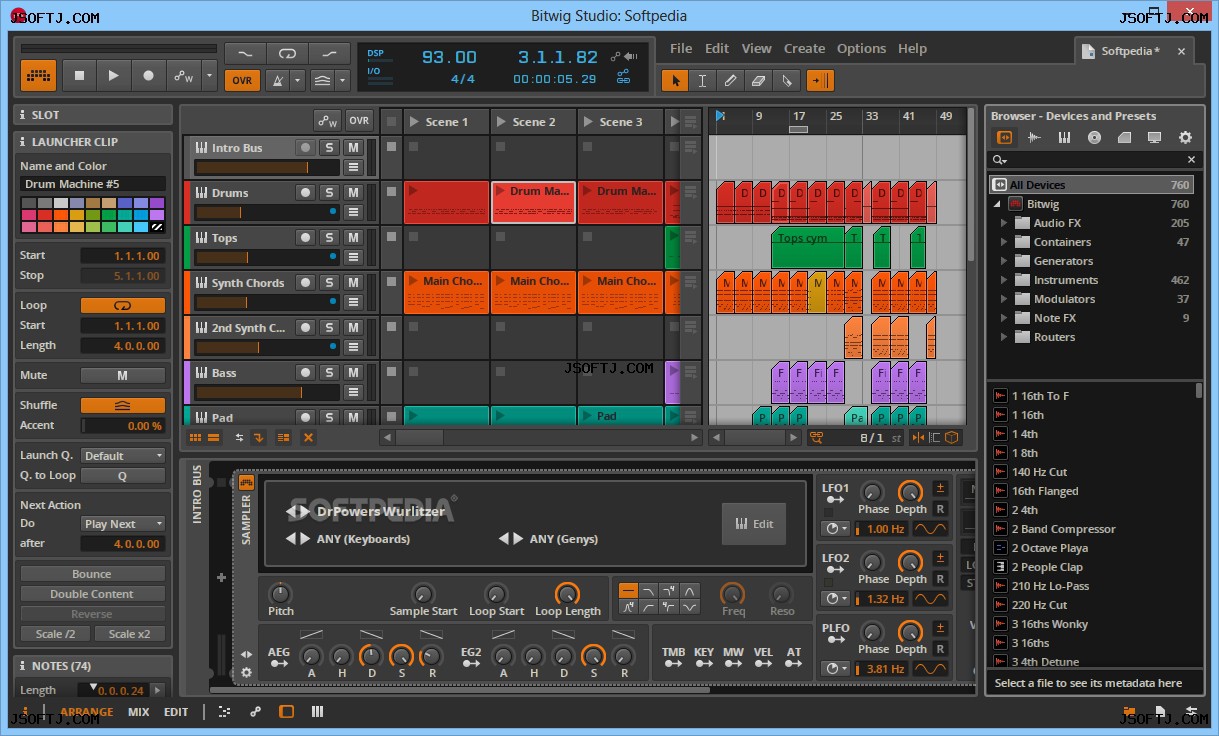Click the sampler device settings gear
Viewport: 1219px width, 736px height.
coord(247,673)
